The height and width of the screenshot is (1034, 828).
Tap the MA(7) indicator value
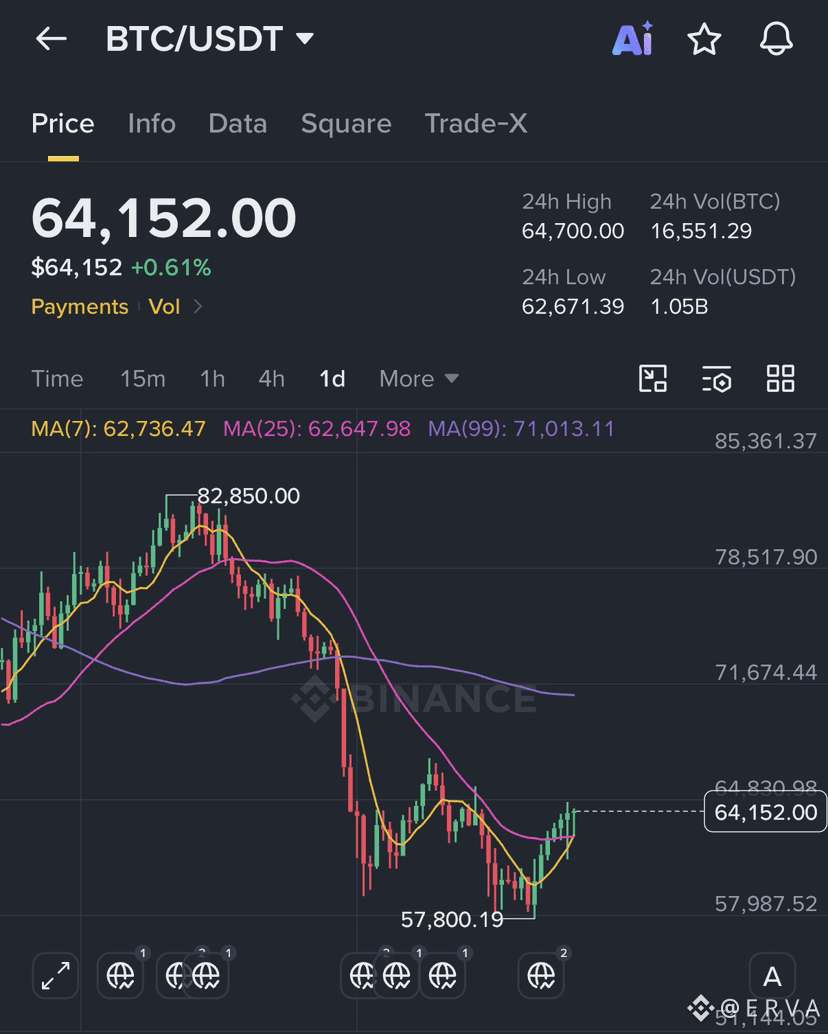(x=119, y=429)
